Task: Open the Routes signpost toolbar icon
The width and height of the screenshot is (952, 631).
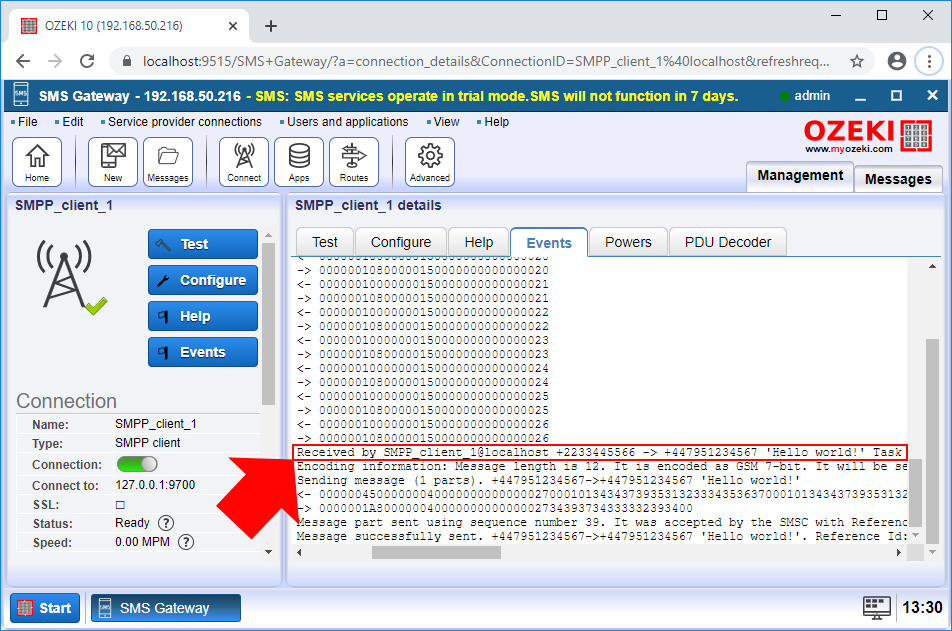Action: (x=354, y=162)
